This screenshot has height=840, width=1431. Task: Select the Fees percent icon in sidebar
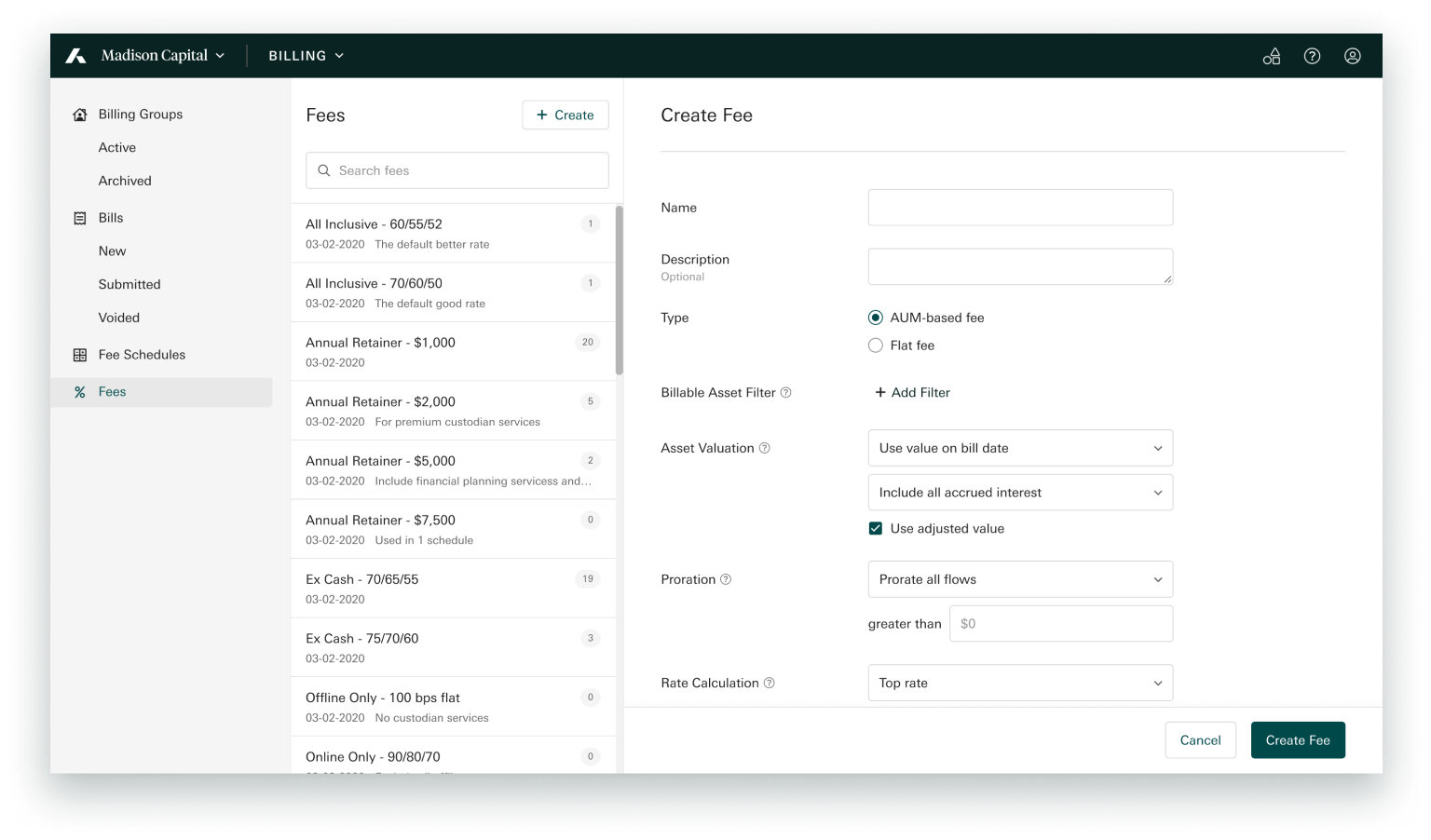[80, 391]
